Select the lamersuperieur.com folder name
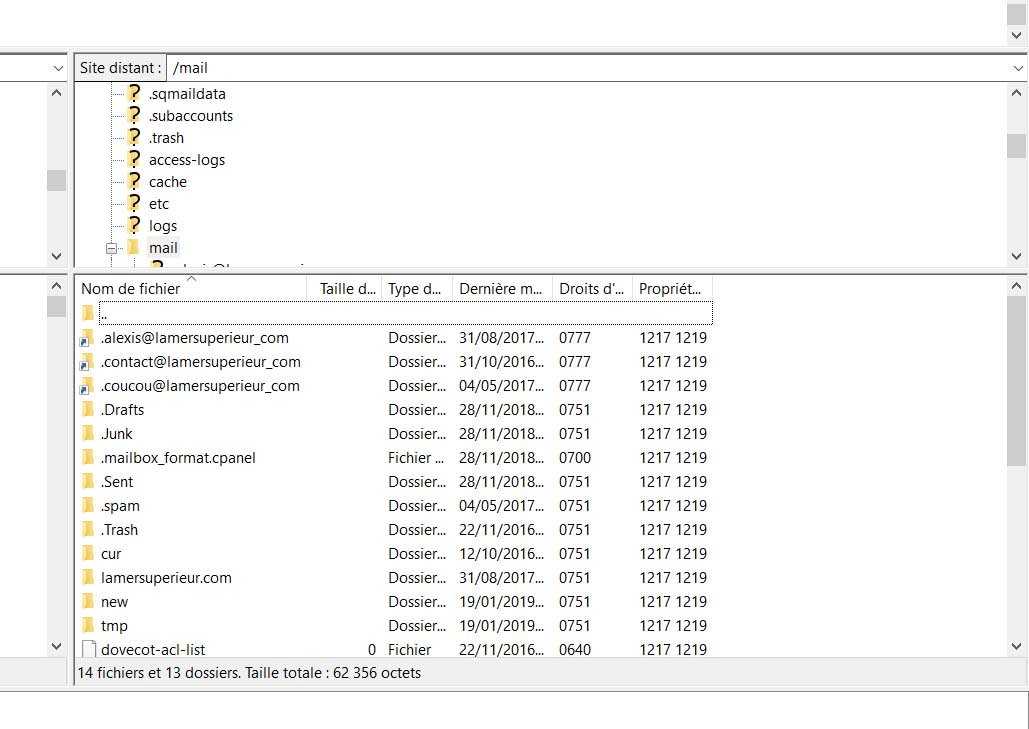The image size is (1029, 729). [166, 578]
